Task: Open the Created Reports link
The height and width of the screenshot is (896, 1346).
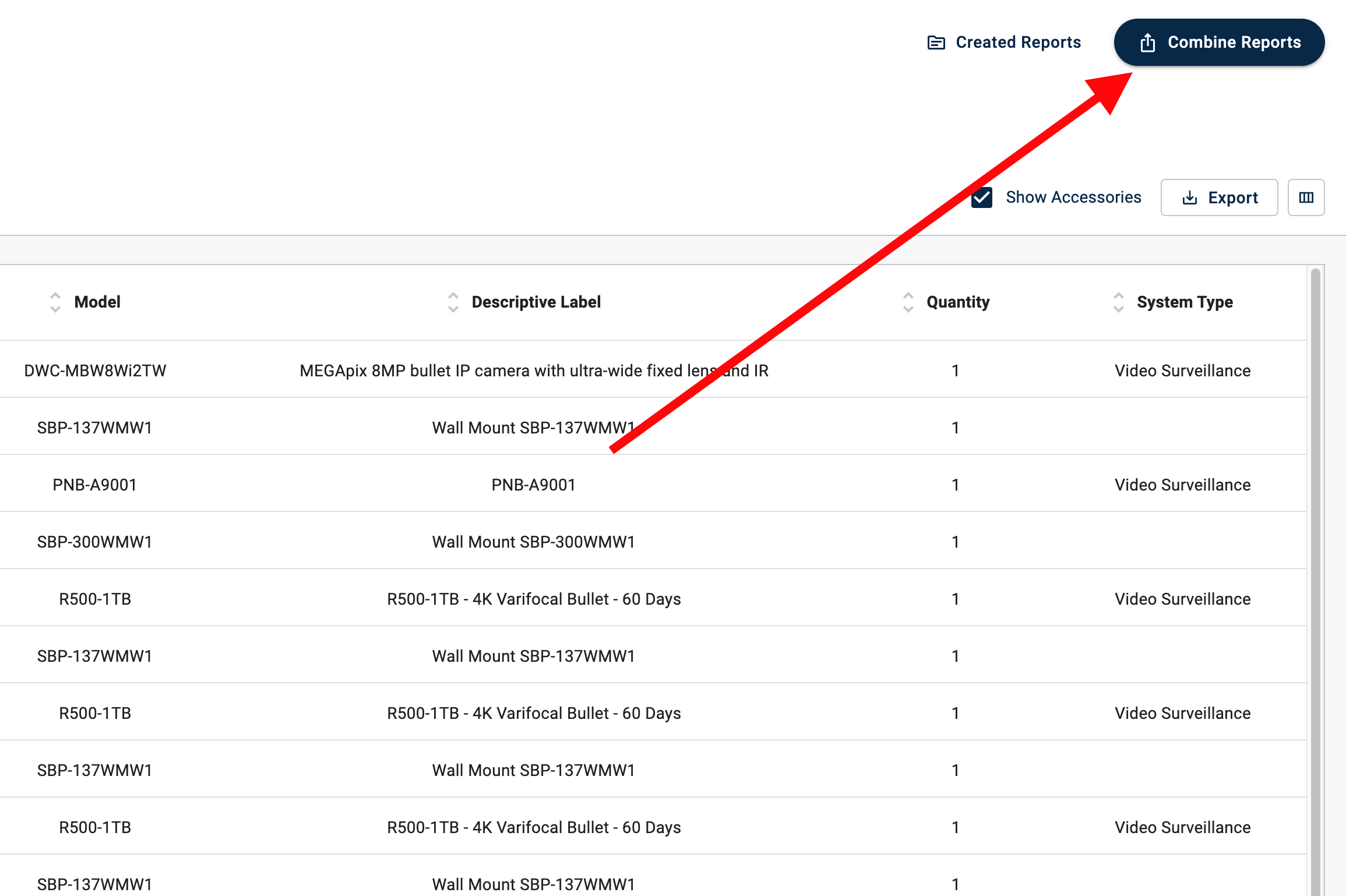Action: (1018, 43)
